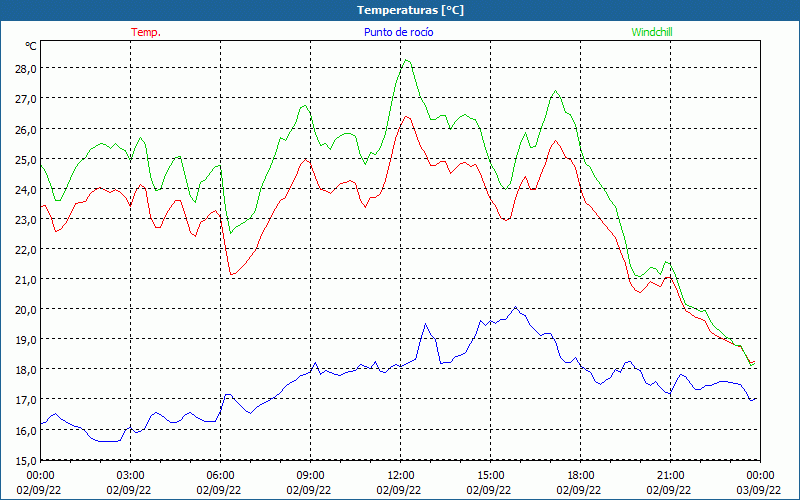The height and width of the screenshot is (500, 800).
Task: Click the 03/09/22 date label
Action: (759, 489)
